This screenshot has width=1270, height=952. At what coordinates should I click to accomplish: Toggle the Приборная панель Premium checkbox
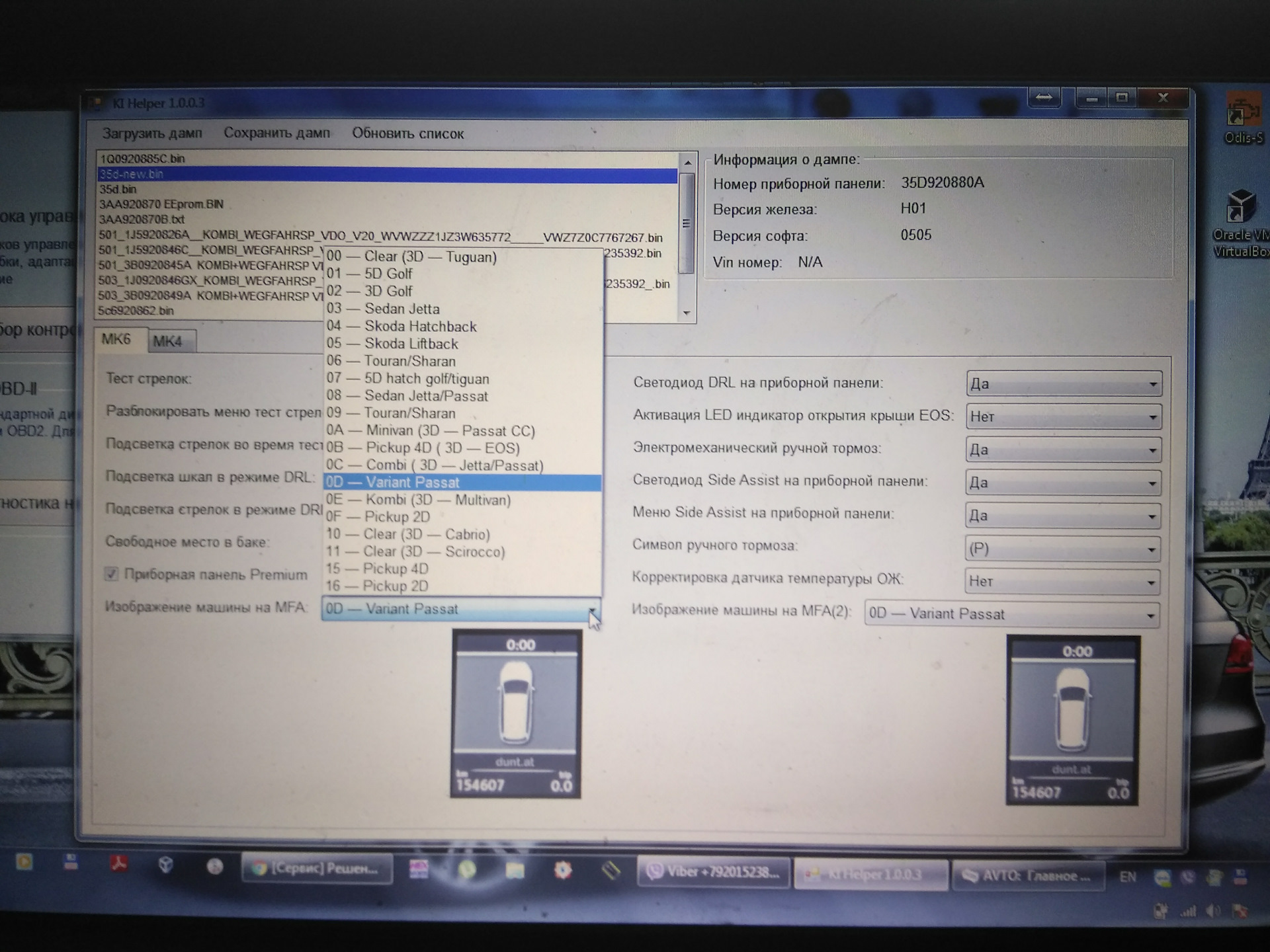112,574
